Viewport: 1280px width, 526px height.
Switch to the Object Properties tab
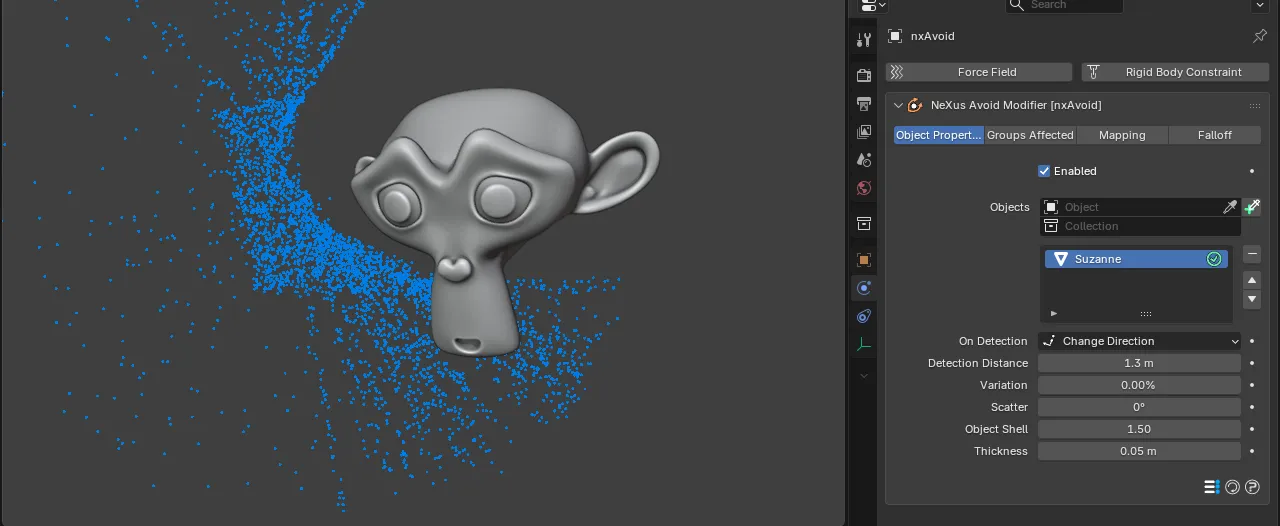point(939,135)
